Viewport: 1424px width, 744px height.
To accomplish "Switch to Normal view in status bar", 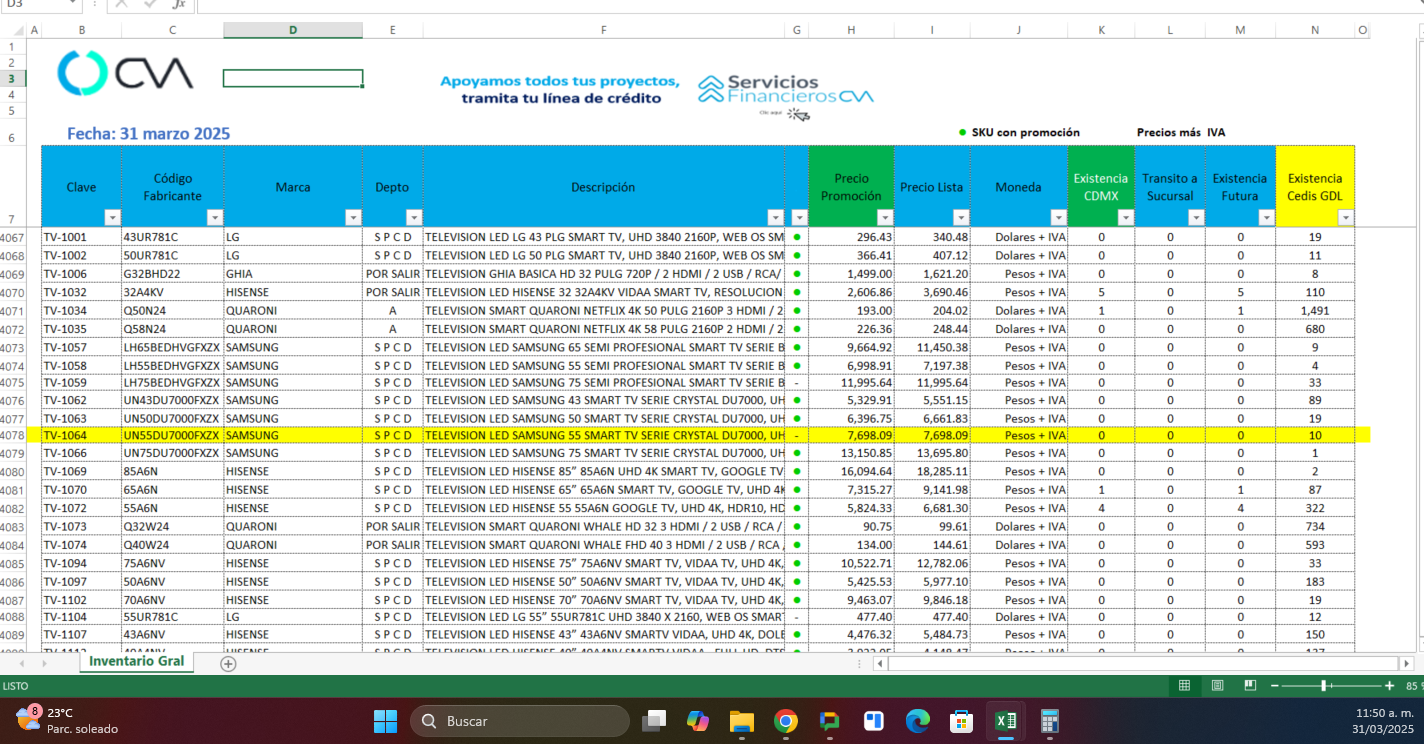I will (x=1184, y=686).
